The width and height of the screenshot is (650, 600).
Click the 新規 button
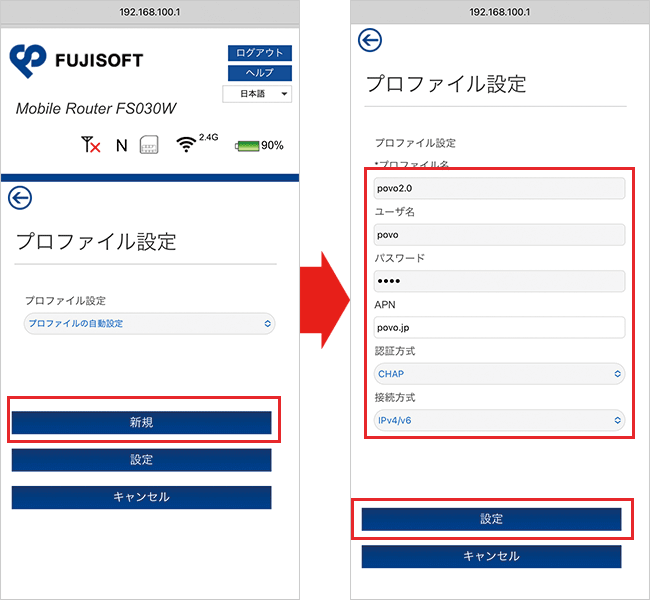click(x=141, y=423)
